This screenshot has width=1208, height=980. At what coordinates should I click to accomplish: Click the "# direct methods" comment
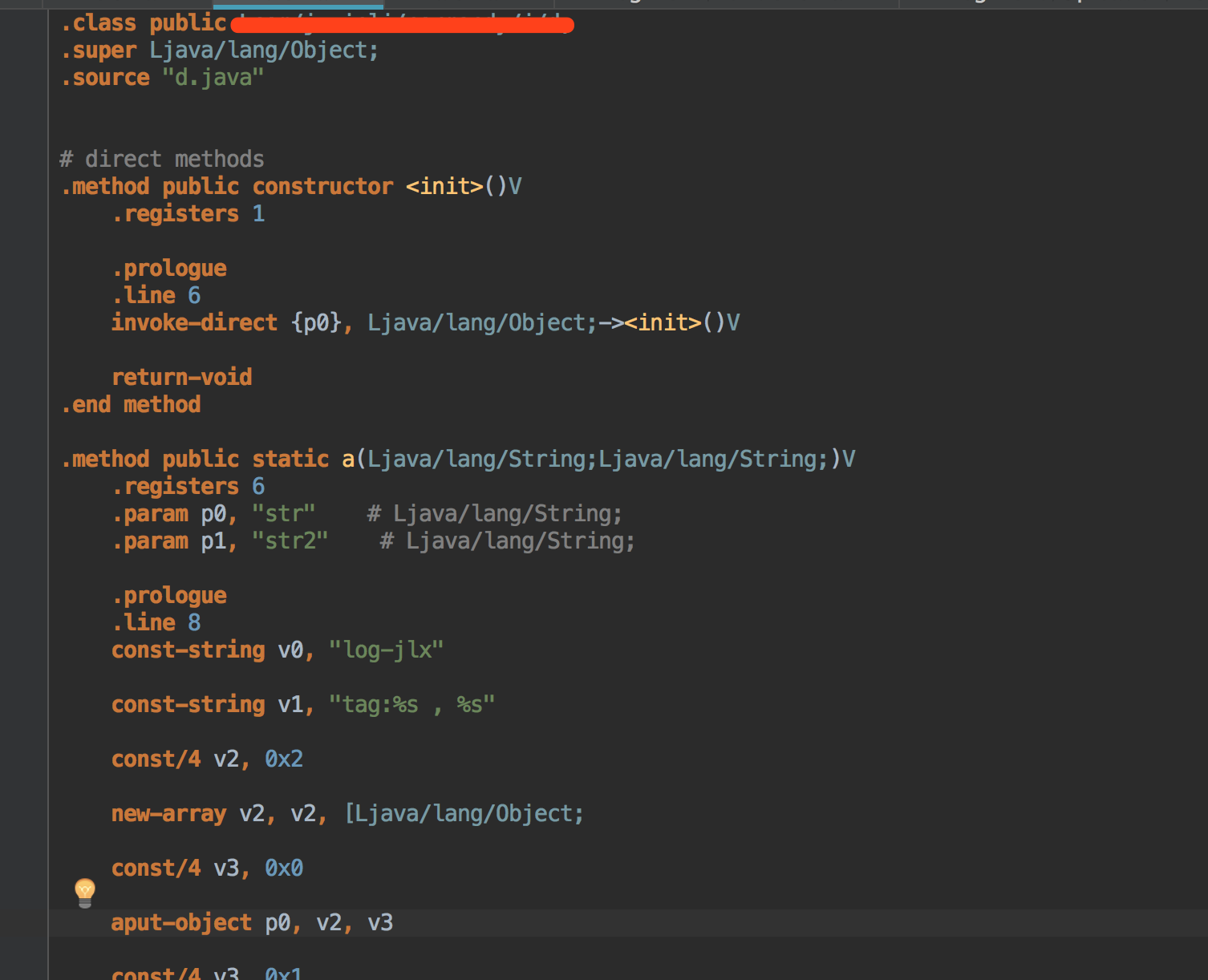pos(162,160)
